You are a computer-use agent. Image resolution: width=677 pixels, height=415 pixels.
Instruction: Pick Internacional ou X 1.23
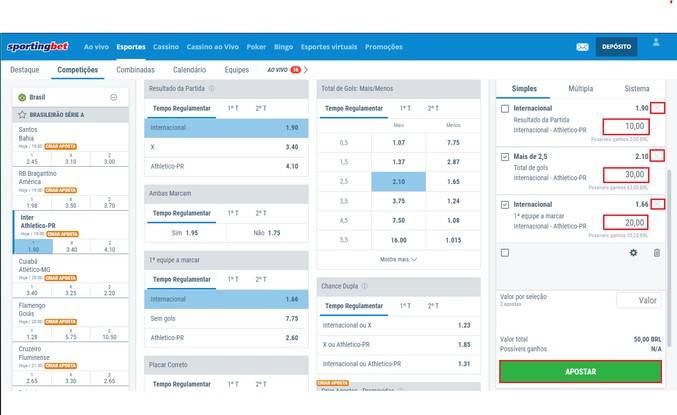pyautogui.click(x=398, y=325)
